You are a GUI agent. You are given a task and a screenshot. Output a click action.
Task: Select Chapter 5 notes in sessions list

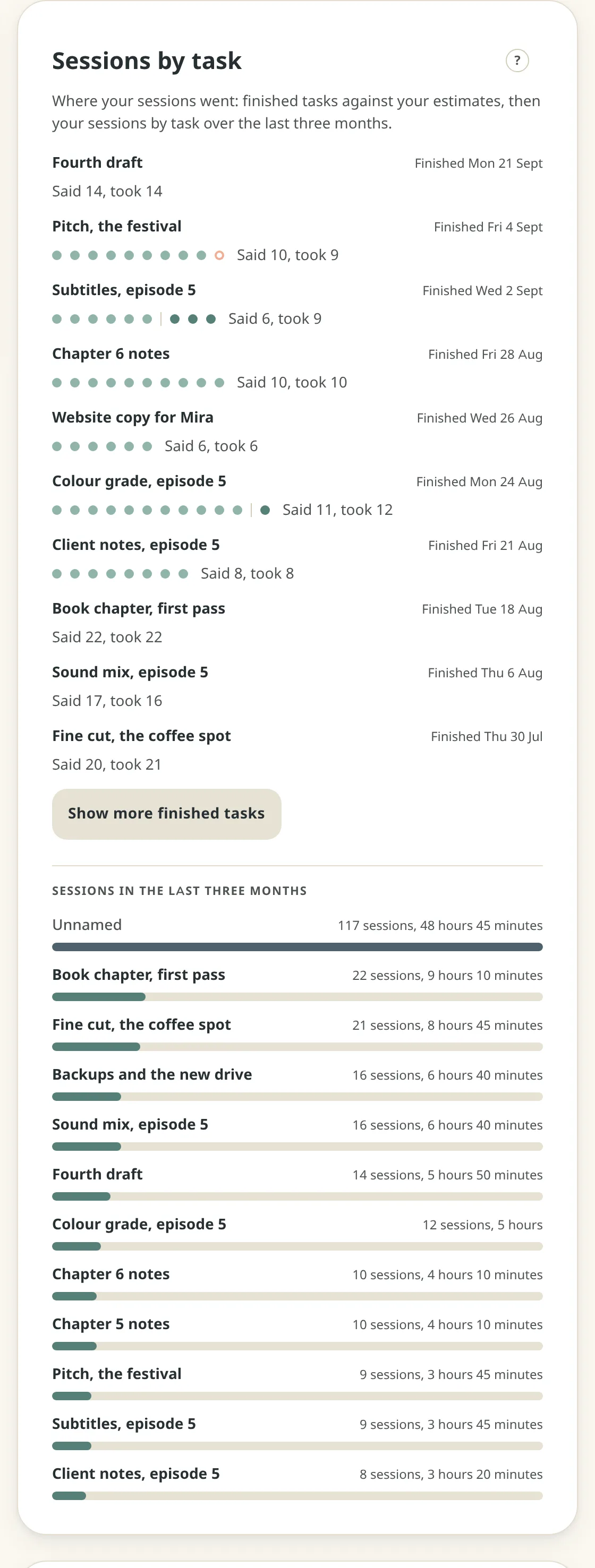coord(297,1332)
